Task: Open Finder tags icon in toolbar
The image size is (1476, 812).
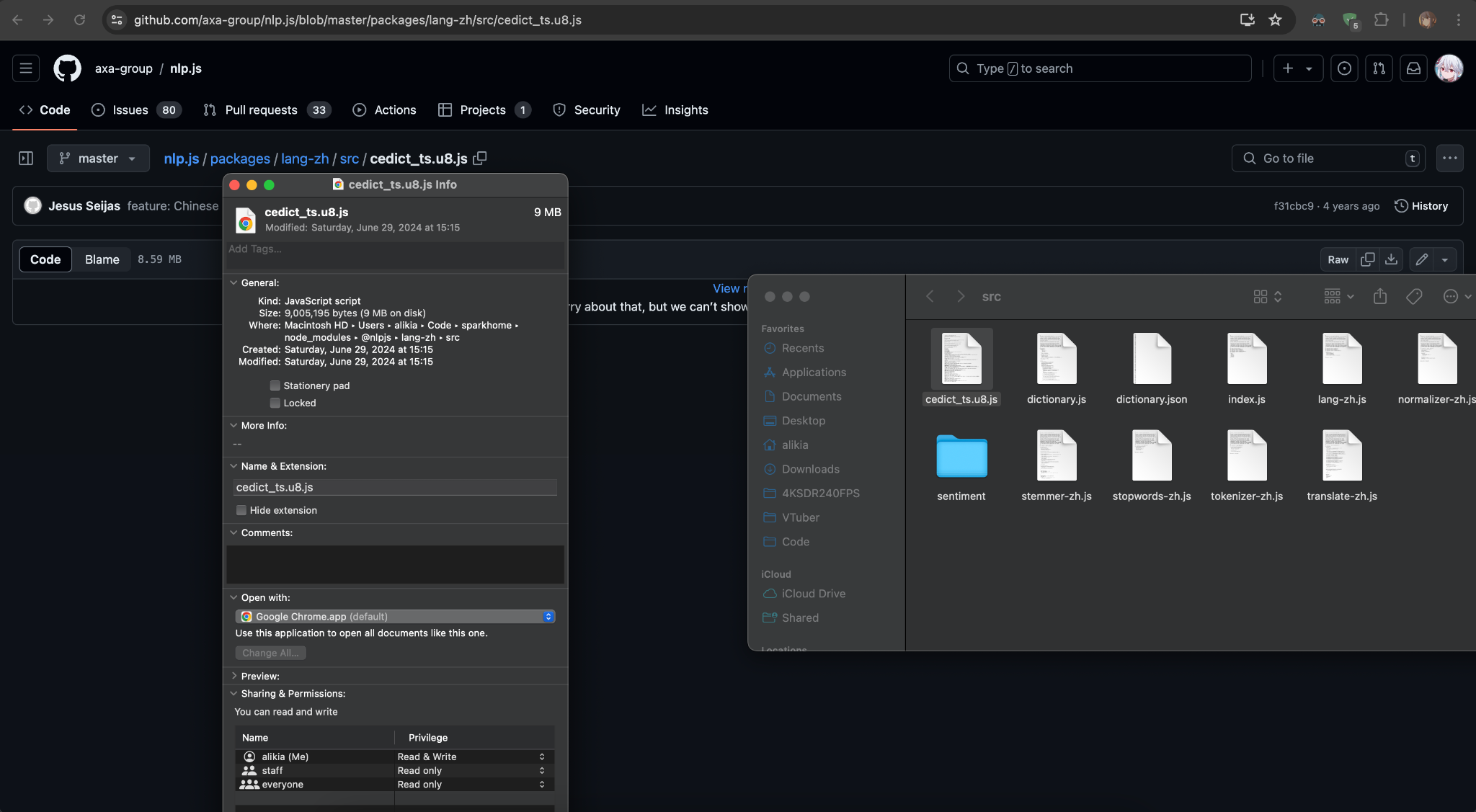Action: pyautogui.click(x=1414, y=296)
